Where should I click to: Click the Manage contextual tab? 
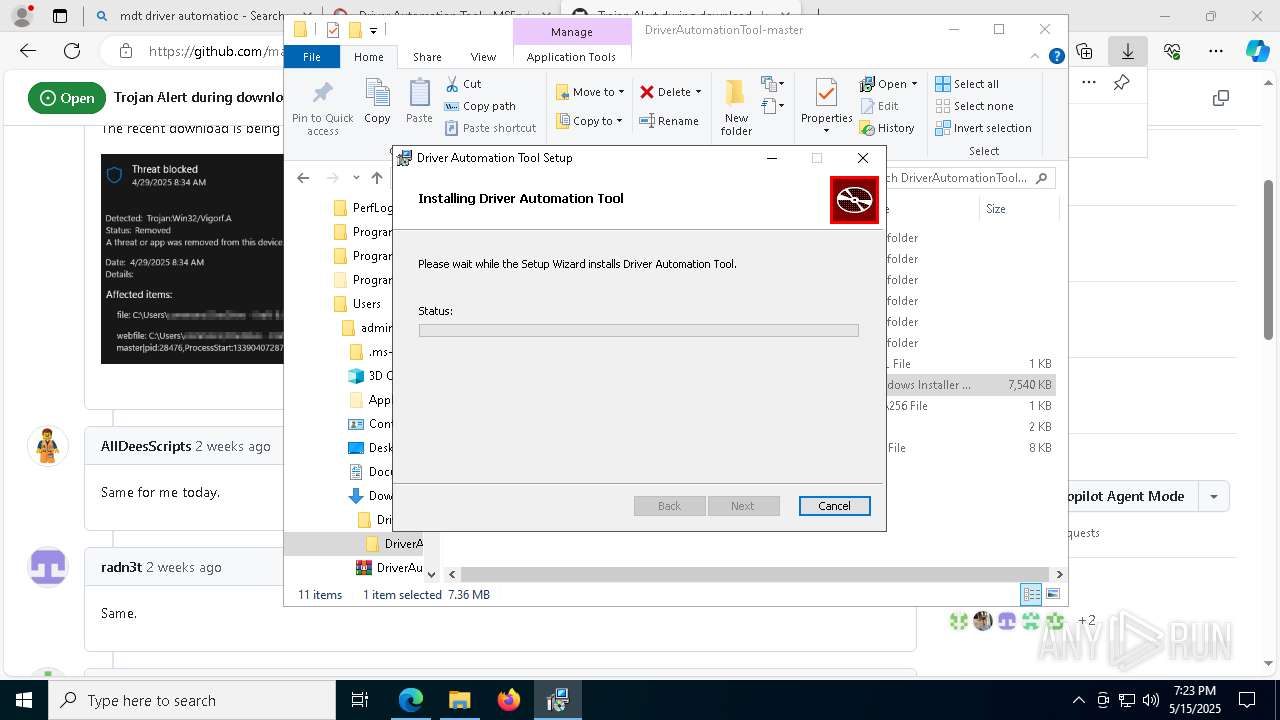(x=572, y=32)
